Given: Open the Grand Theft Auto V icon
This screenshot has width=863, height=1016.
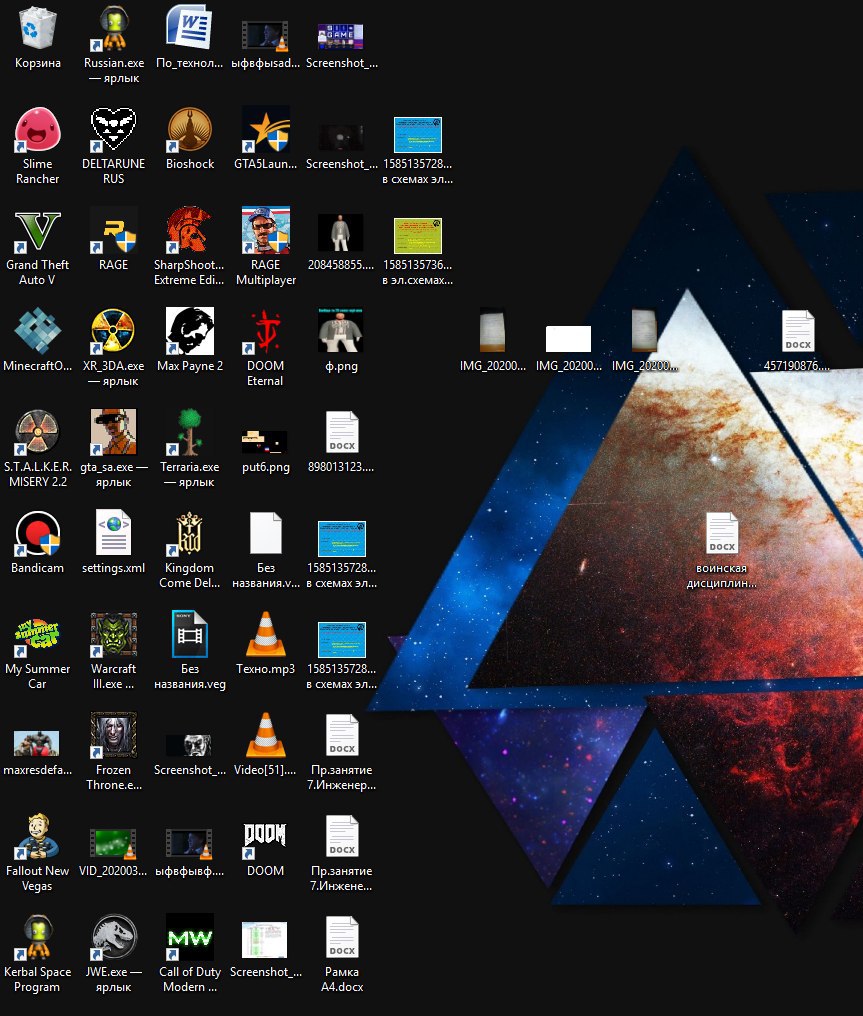Looking at the screenshot, I should click(x=38, y=231).
